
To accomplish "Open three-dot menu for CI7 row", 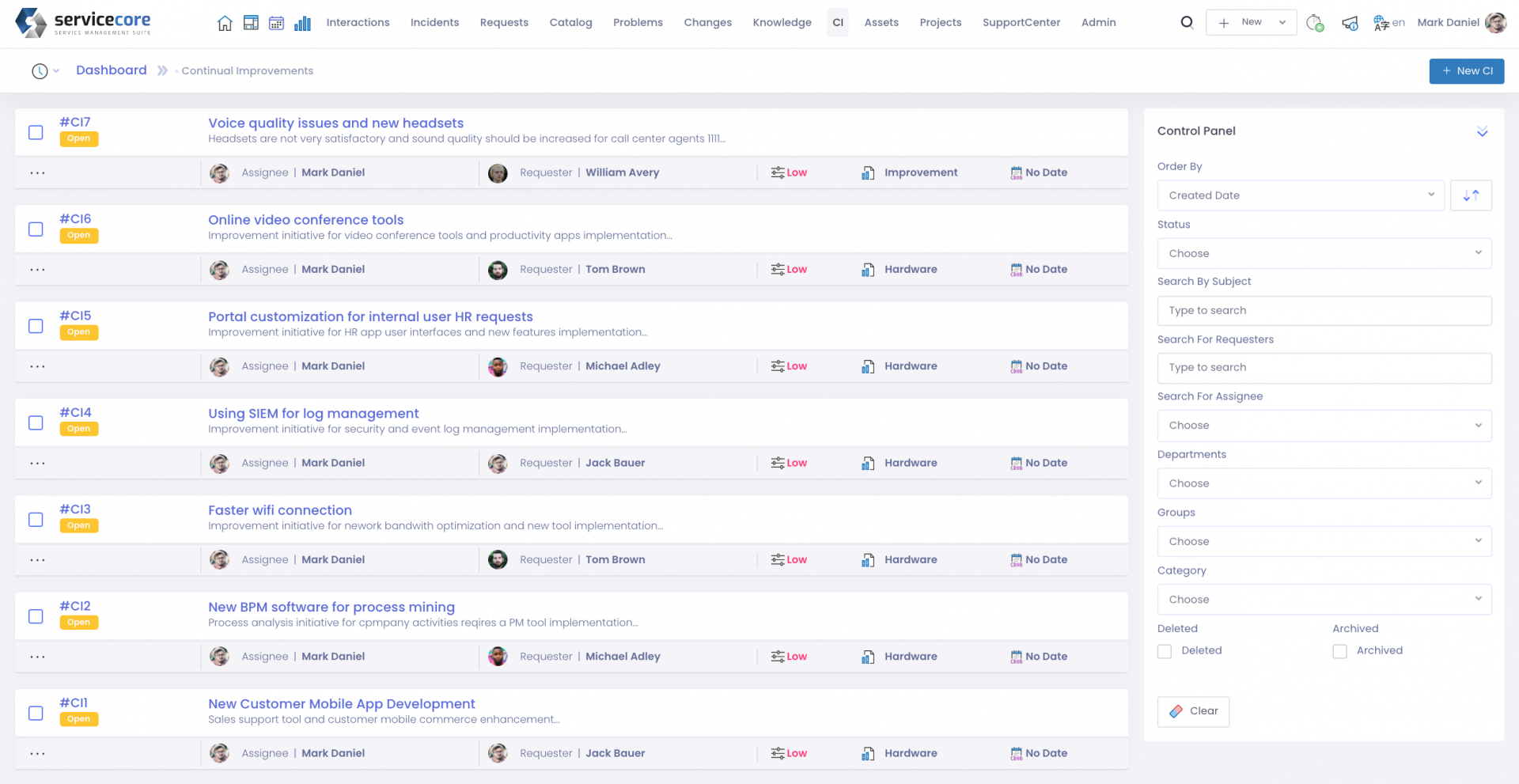I will 37,172.
